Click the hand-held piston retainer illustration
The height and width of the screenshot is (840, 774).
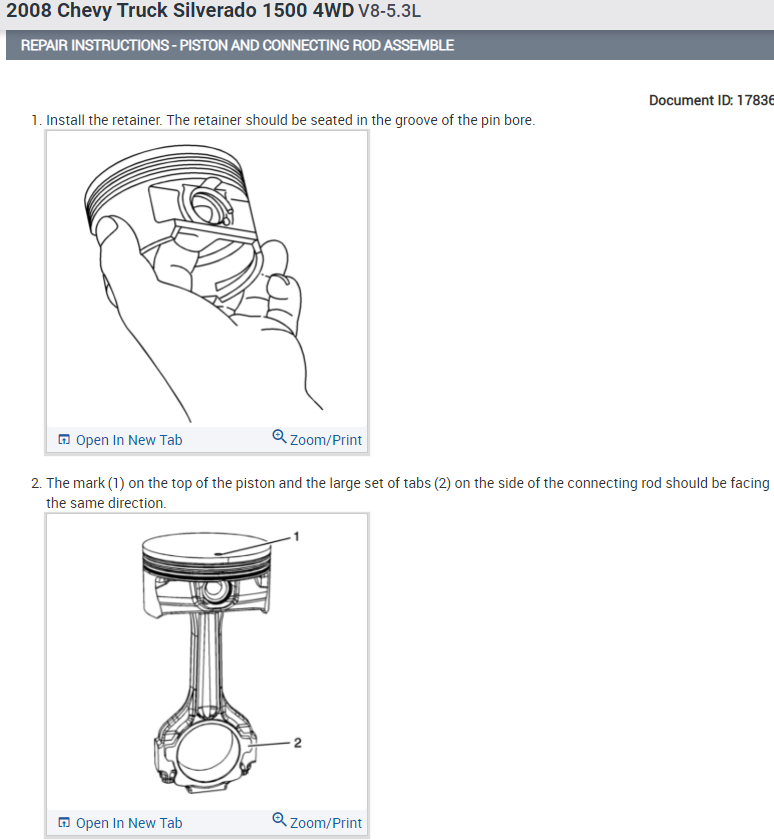[x=207, y=280]
